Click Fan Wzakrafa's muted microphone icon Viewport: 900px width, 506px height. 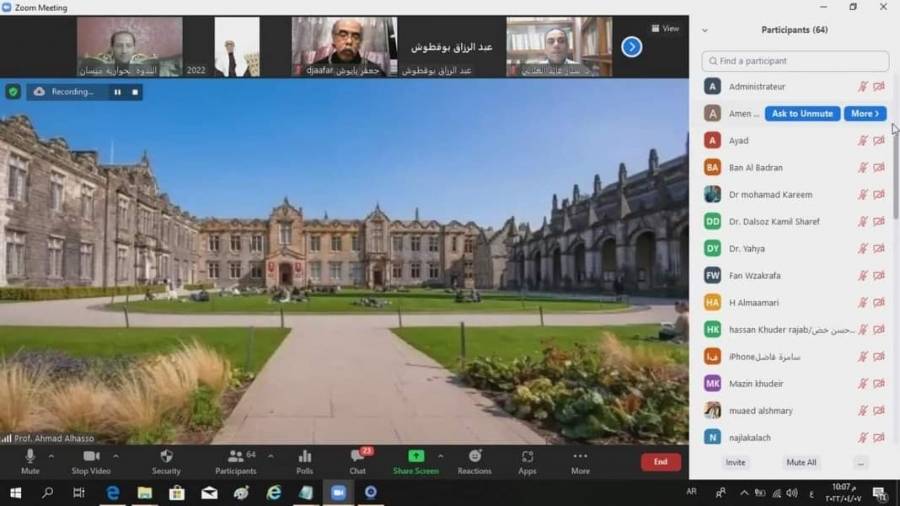pos(863,275)
